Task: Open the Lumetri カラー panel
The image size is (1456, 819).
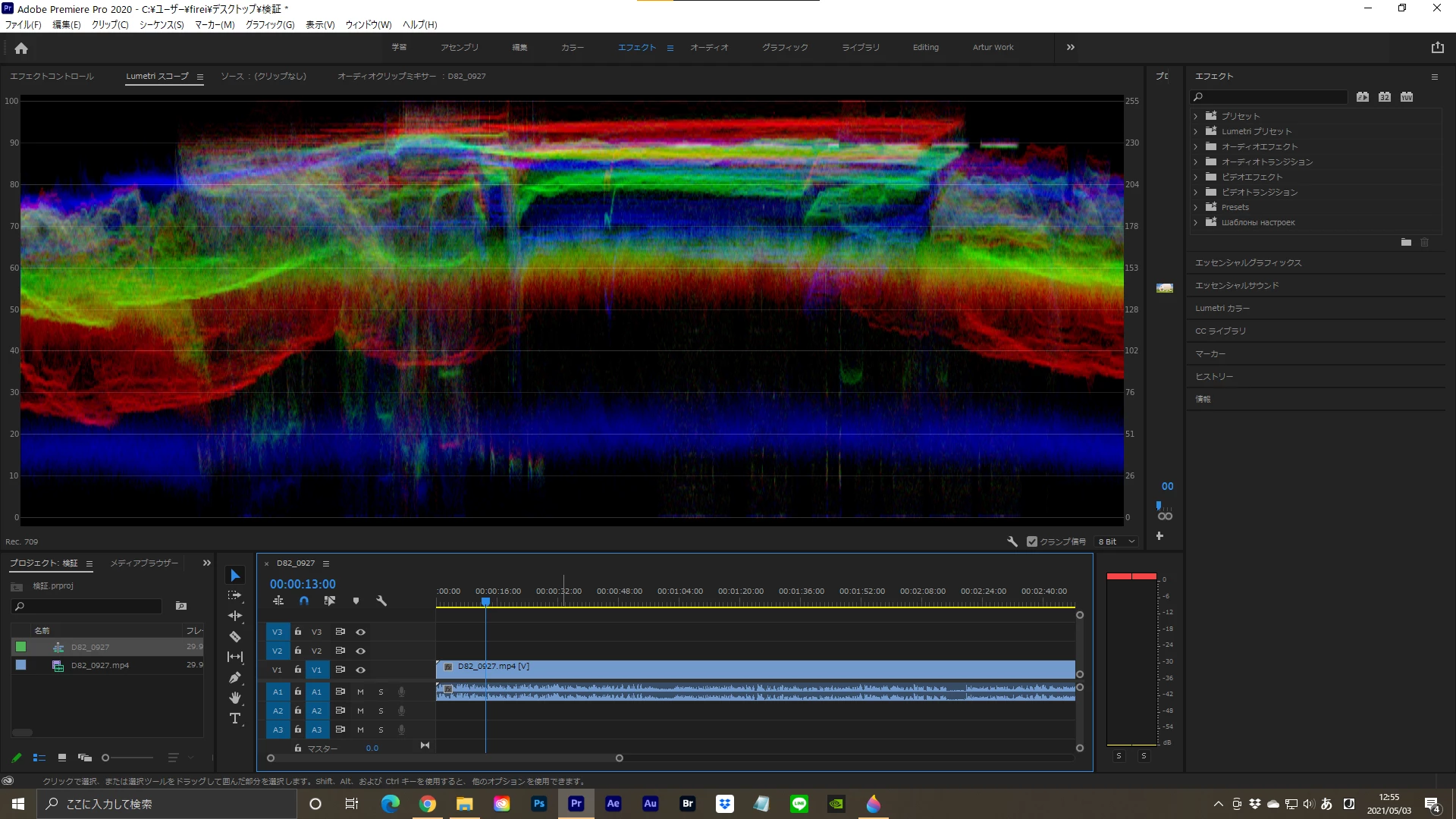Action: 1222,308
